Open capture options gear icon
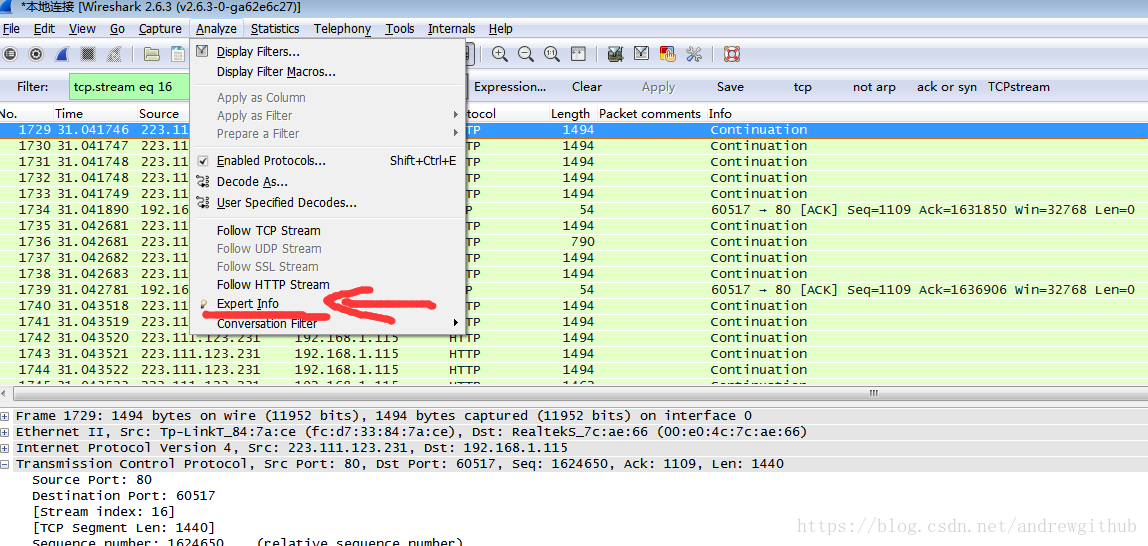 [x=35, y=54]
